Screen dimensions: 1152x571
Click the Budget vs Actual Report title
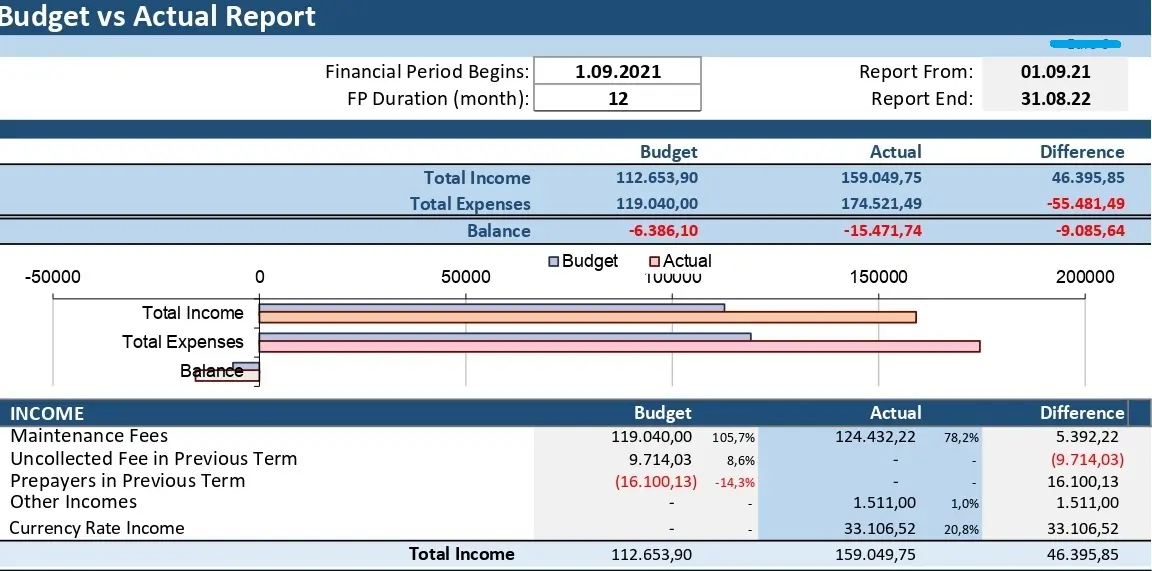158,17
